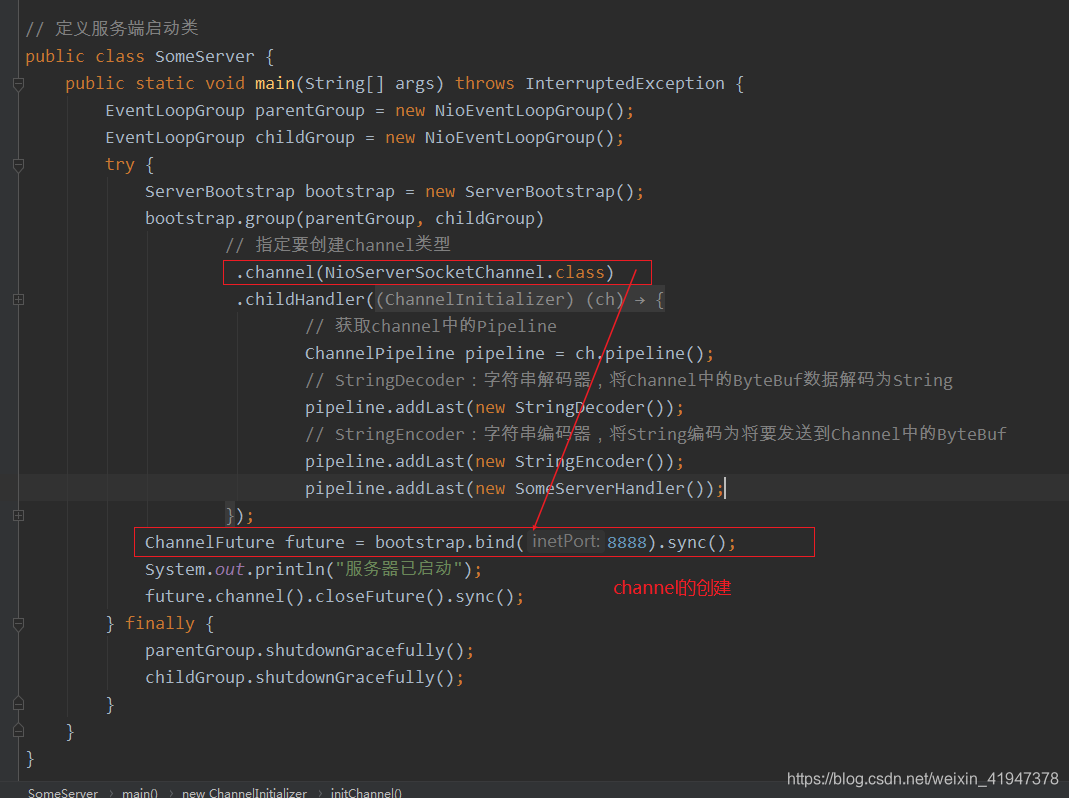Click ChannelPipeline type in the pipeline declaration
Image resolution: width=1069 pixels, height=798 pixels.
tap(380, 353)
